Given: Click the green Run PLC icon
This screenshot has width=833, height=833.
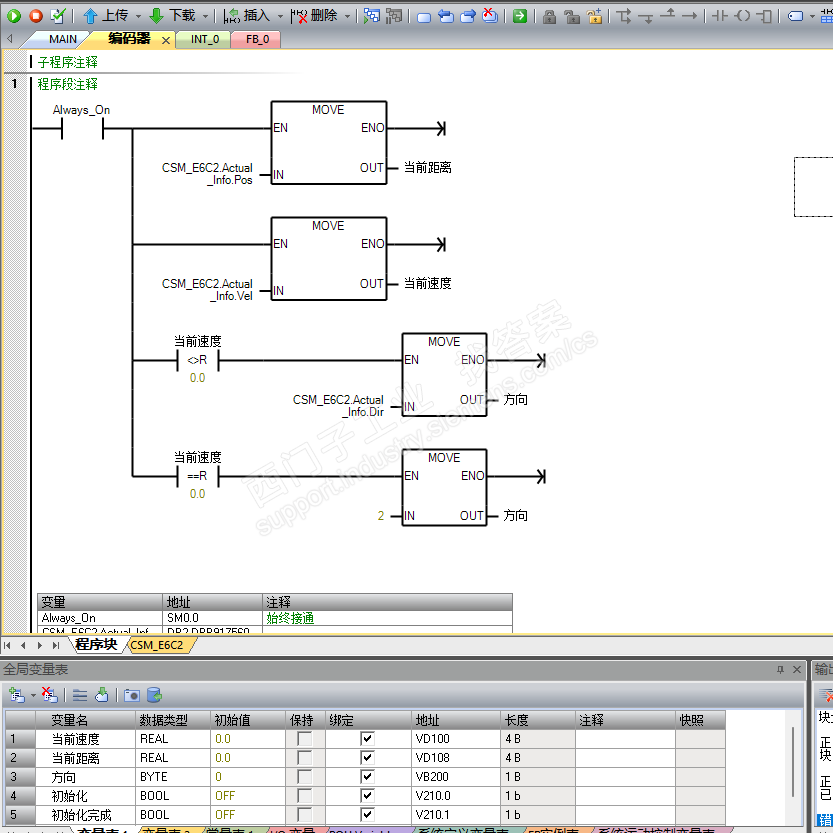Looking at the screenshot, I should 14,16.
